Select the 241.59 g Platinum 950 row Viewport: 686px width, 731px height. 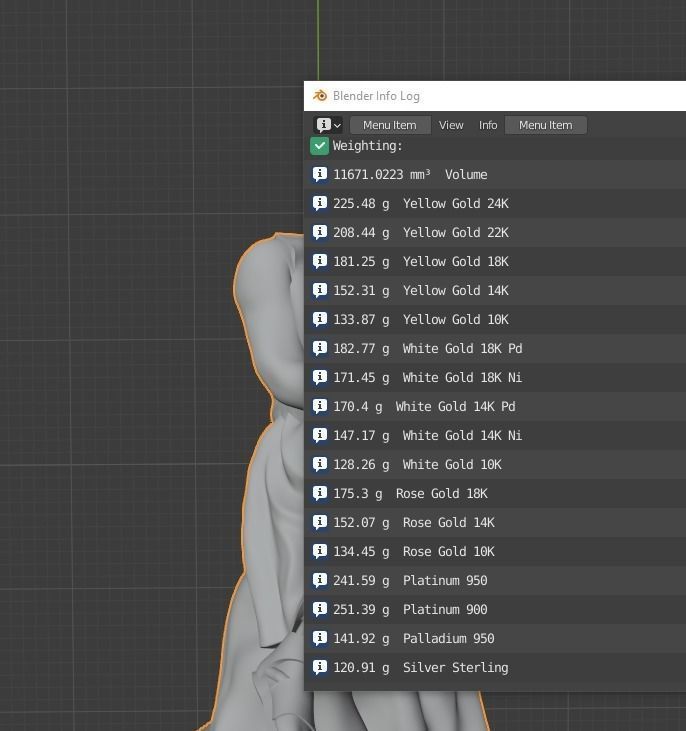495,580
